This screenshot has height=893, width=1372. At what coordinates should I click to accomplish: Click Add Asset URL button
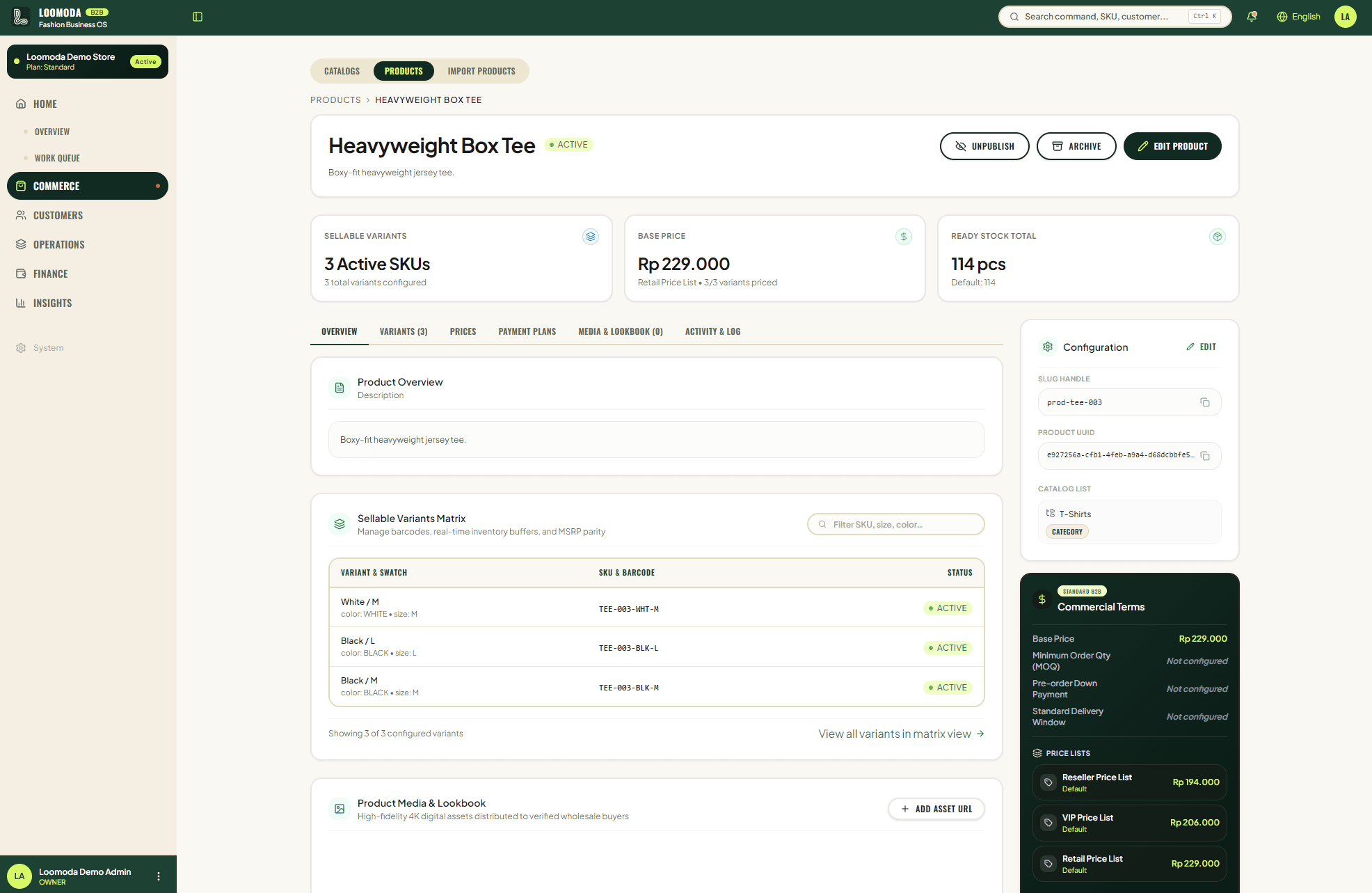(936, 809)
